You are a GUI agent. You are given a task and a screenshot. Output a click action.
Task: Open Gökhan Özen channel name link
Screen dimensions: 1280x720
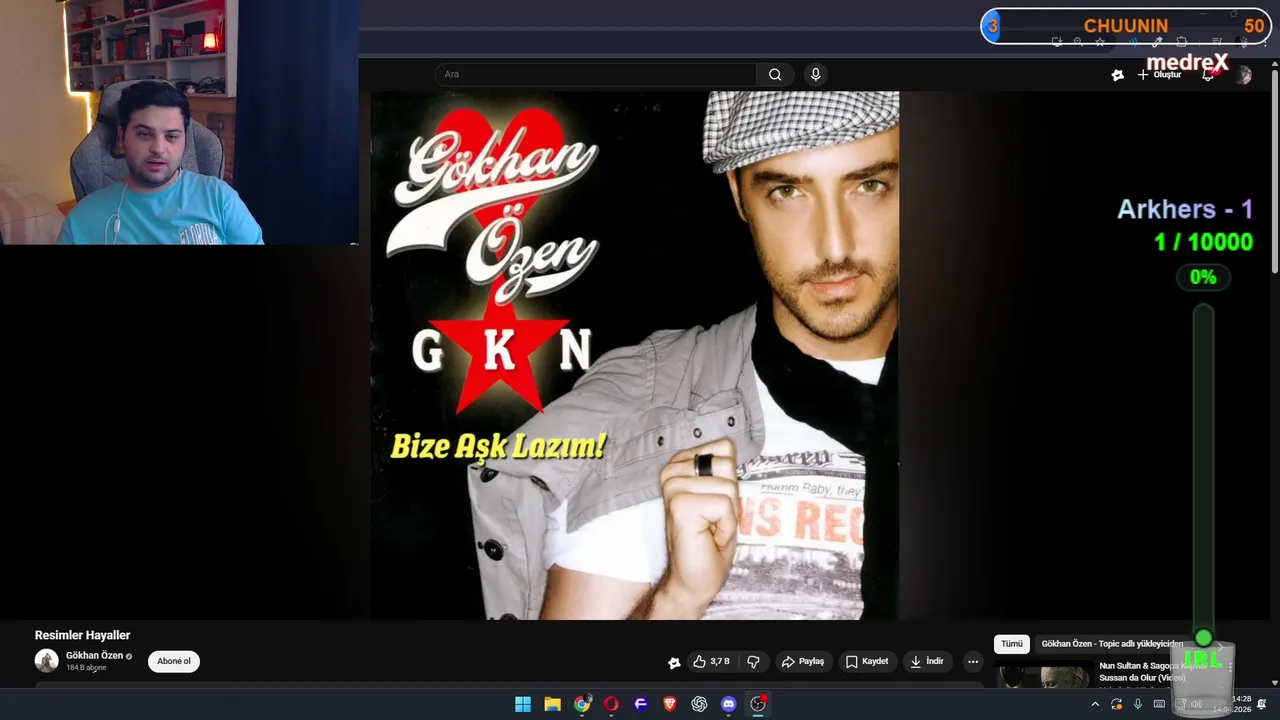(x=95, y=656)
